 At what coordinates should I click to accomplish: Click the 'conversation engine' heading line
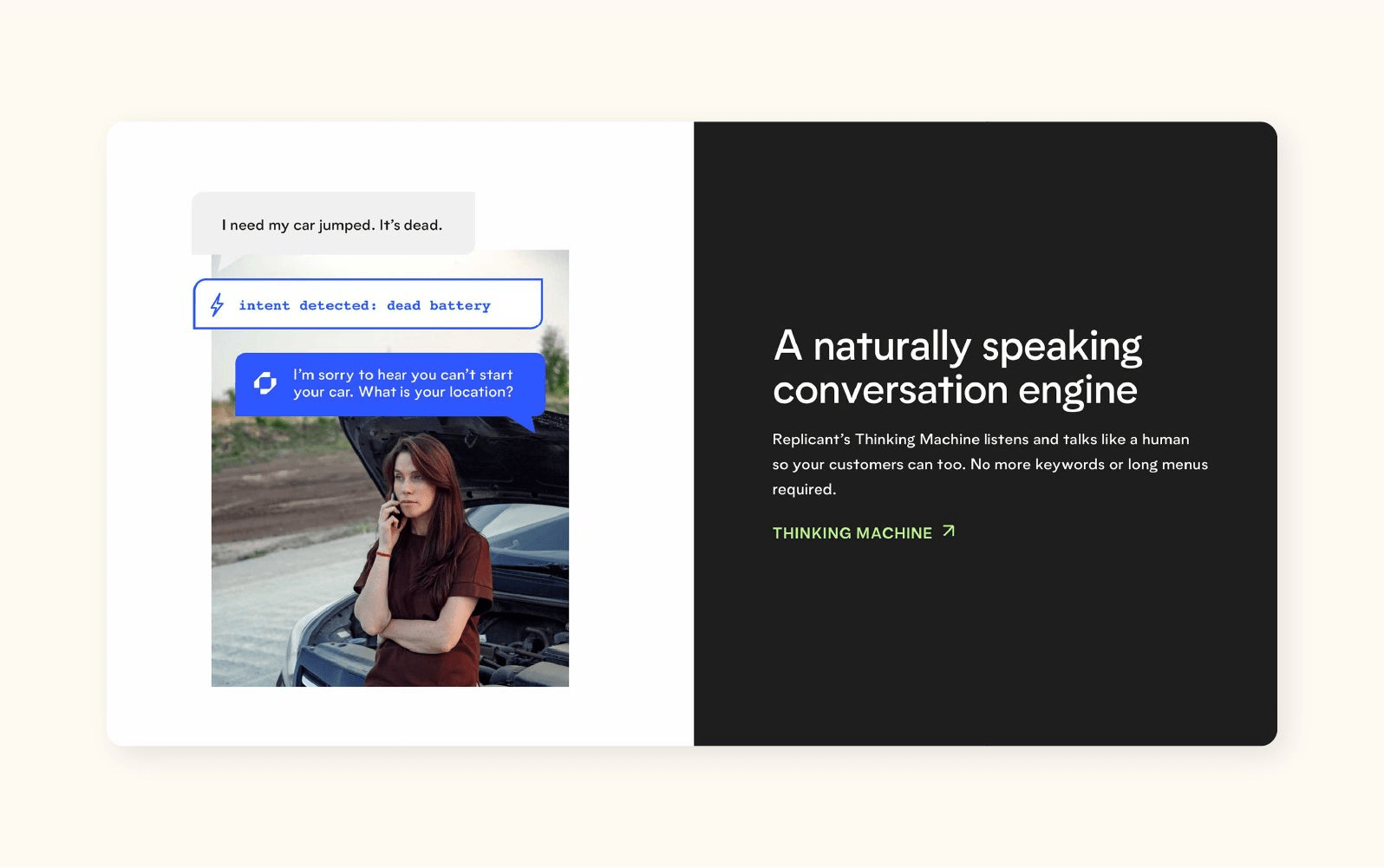click(x=954, y=390)
